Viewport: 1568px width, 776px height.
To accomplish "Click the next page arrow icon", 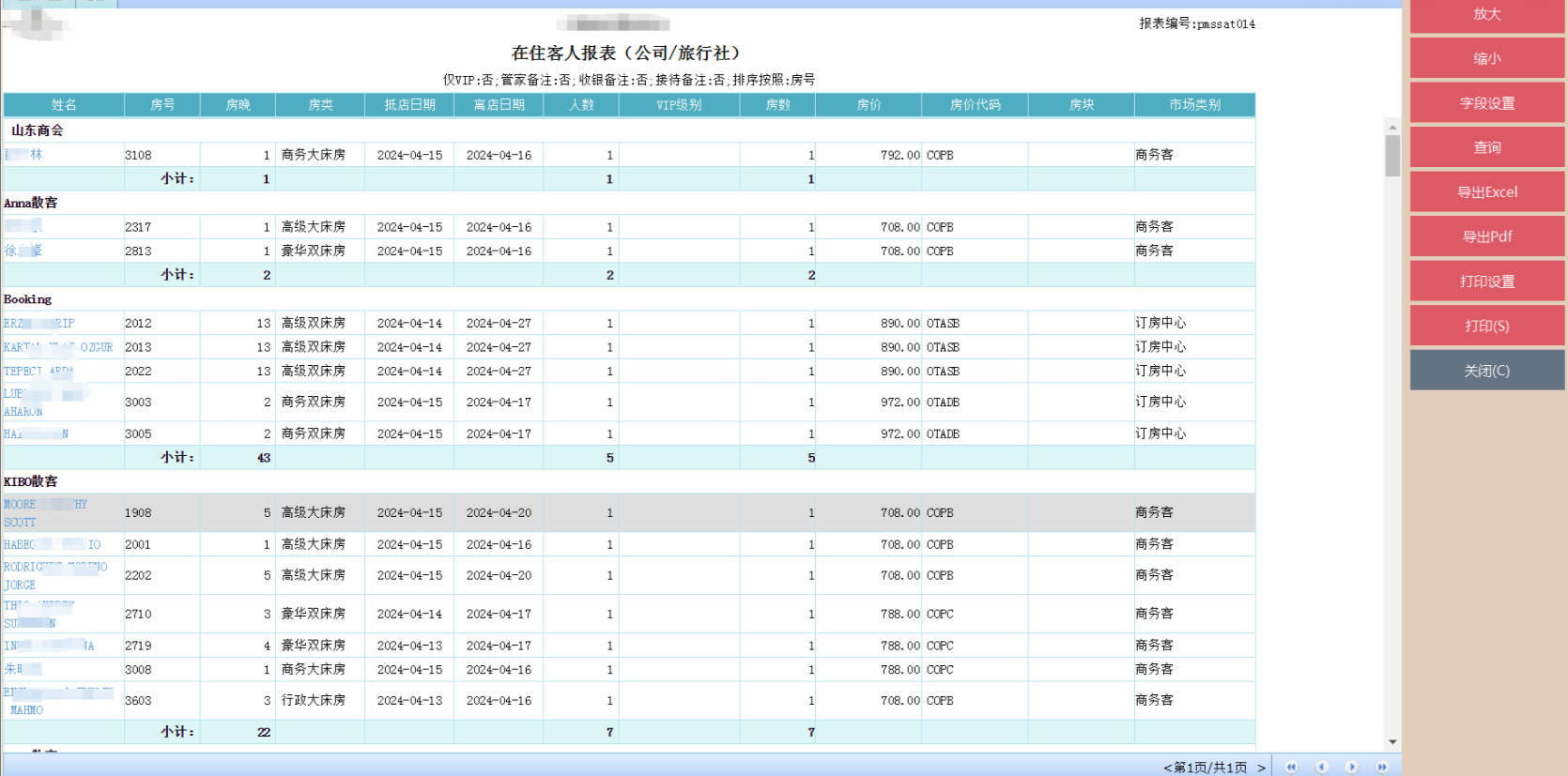I will (1352, 767).
